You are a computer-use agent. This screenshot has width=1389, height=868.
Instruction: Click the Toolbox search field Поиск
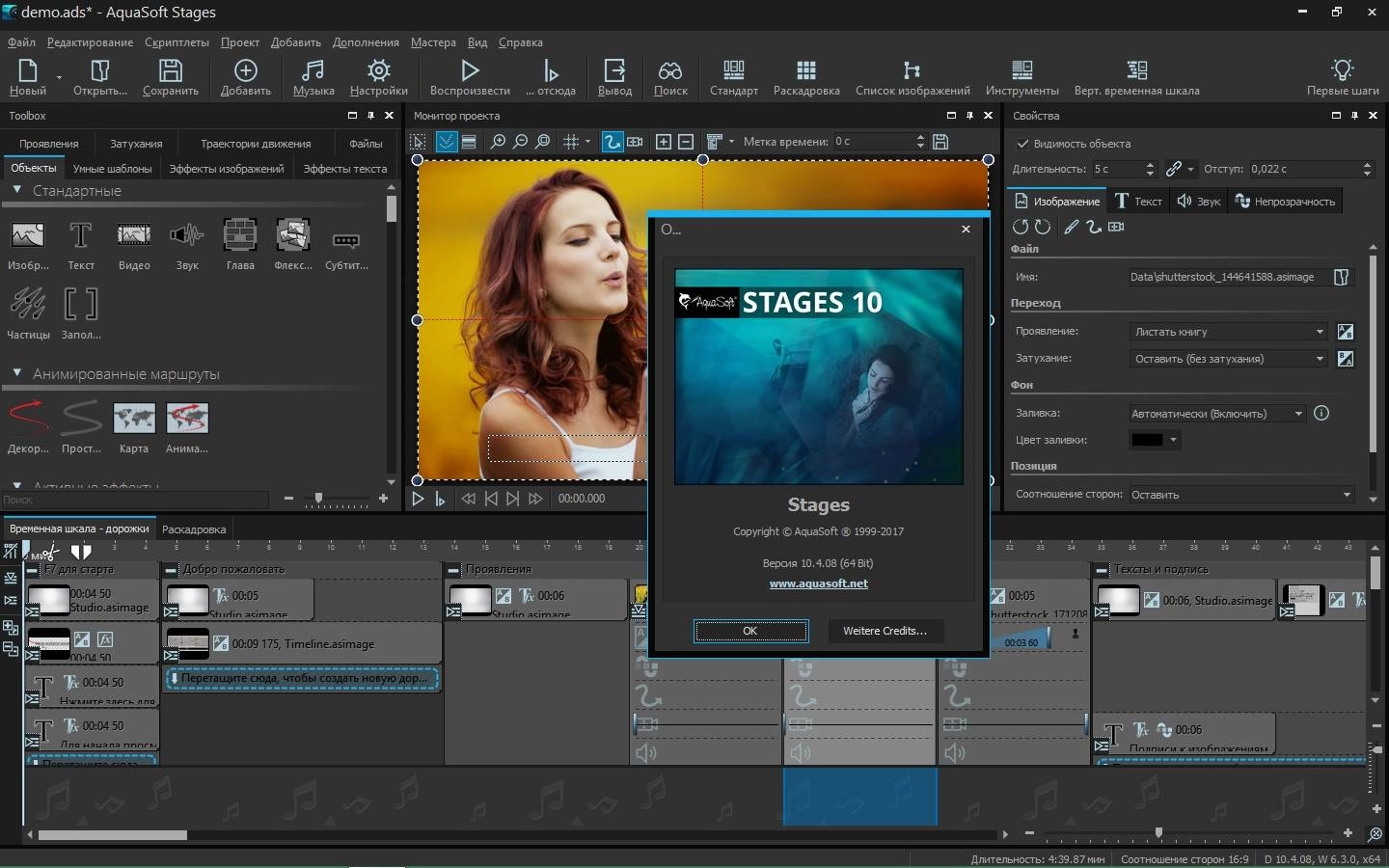click(135, 500)
